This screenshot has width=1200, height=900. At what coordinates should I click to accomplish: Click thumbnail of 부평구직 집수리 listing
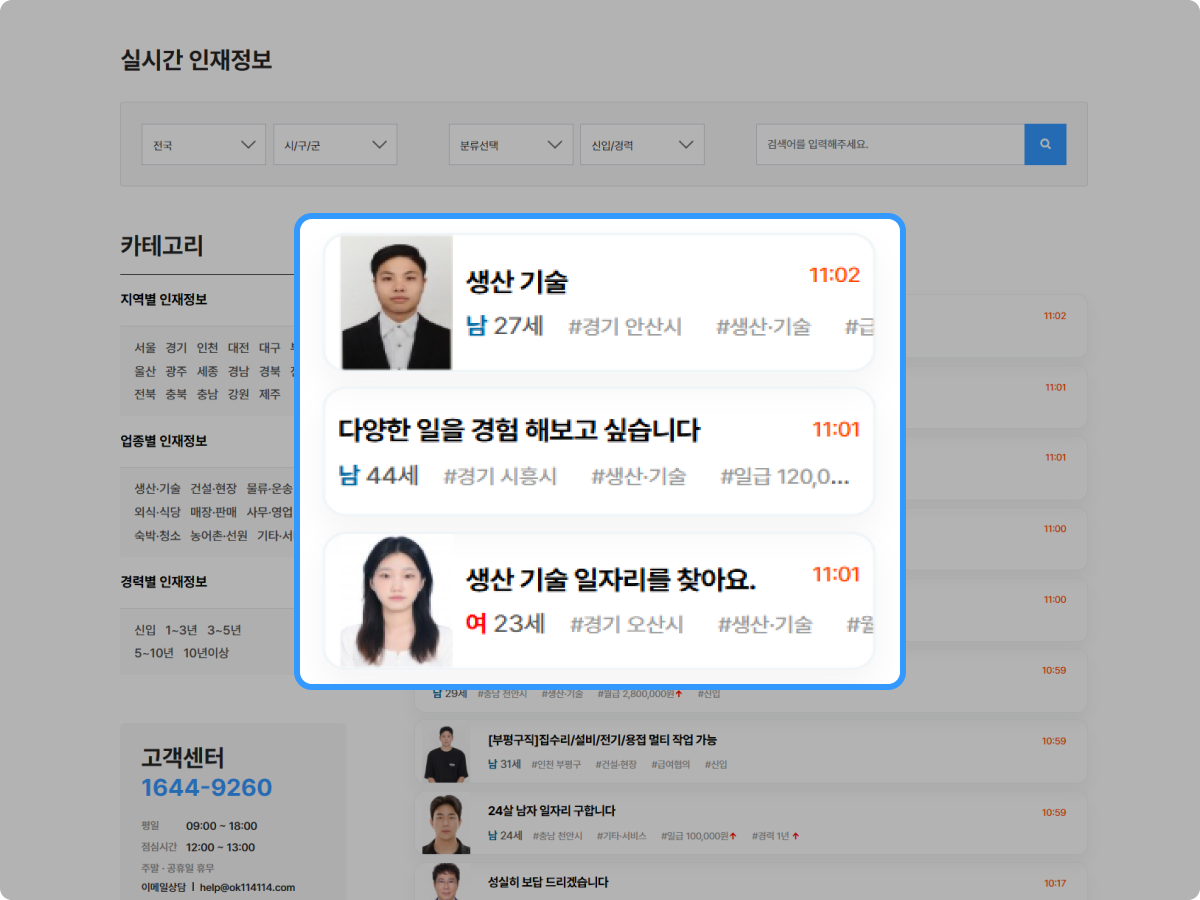tap(445, 753)
